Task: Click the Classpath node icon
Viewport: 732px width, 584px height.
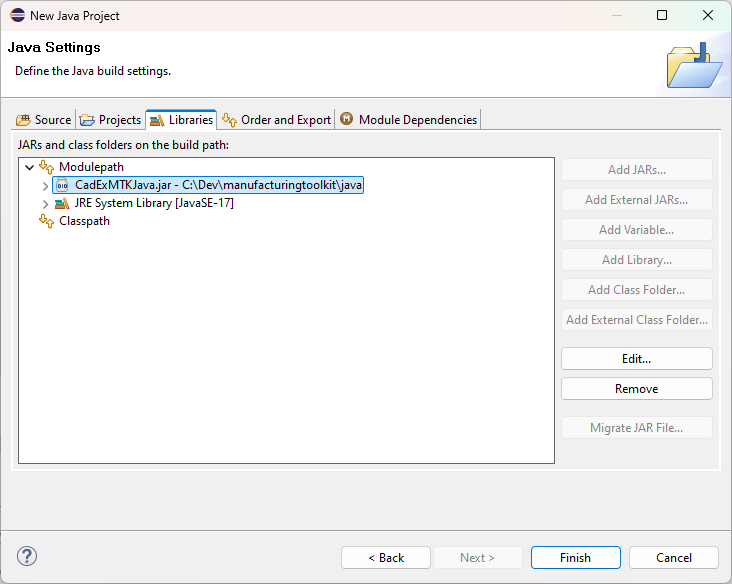Action: 46,221
